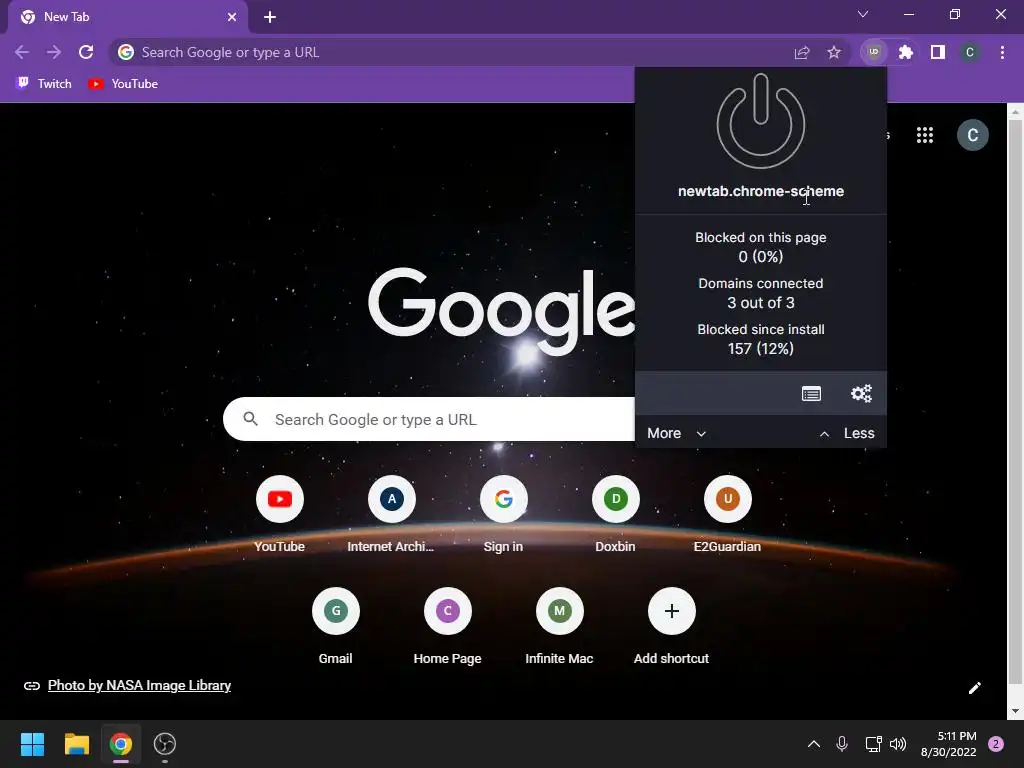Screen dimensions: 1024x768
Task: Click microphone tray icon
Action: point(842,744)
